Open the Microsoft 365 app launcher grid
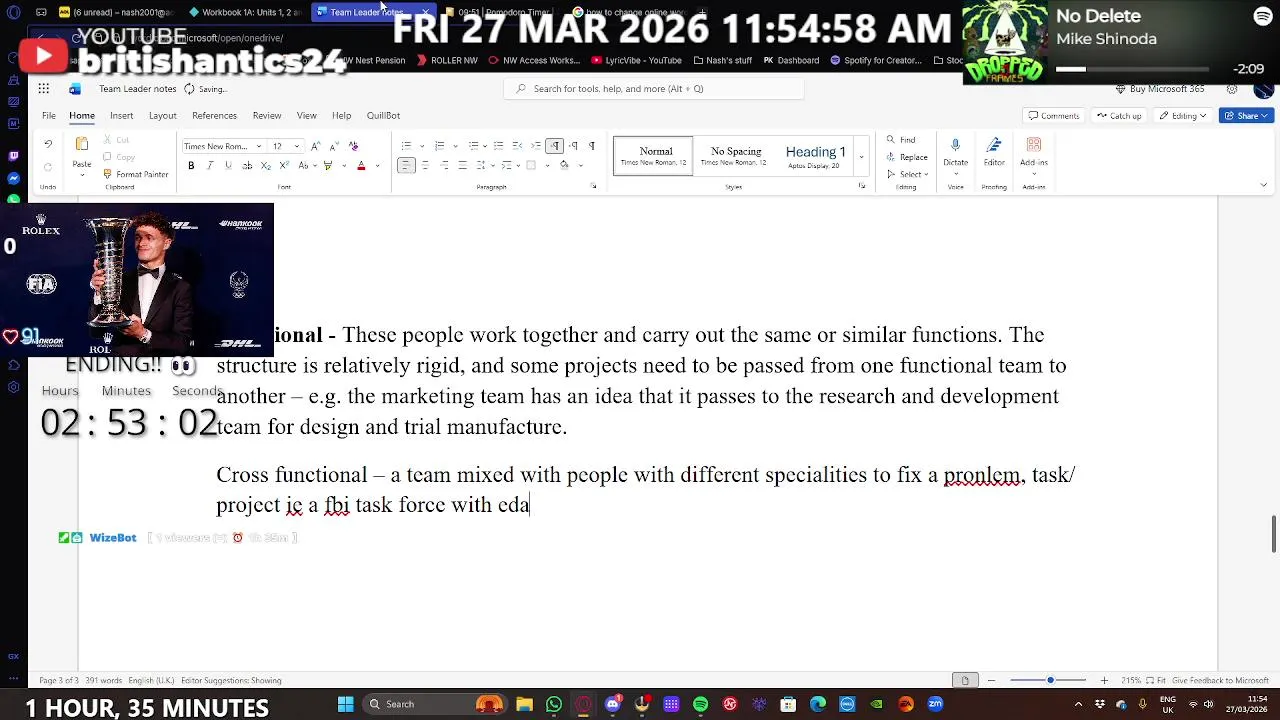Image resolution: width=1280 pixels, height=720 pixels. [44, 89]
